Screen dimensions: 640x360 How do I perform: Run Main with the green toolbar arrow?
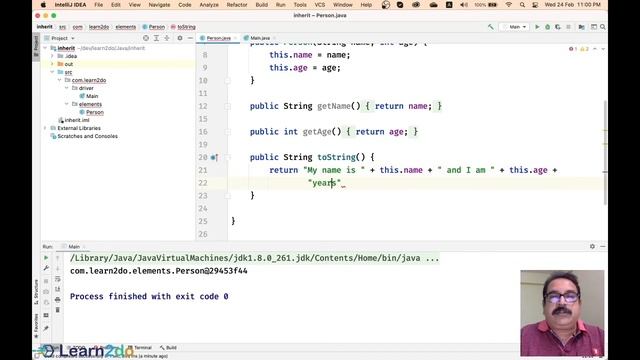(537, 27)
